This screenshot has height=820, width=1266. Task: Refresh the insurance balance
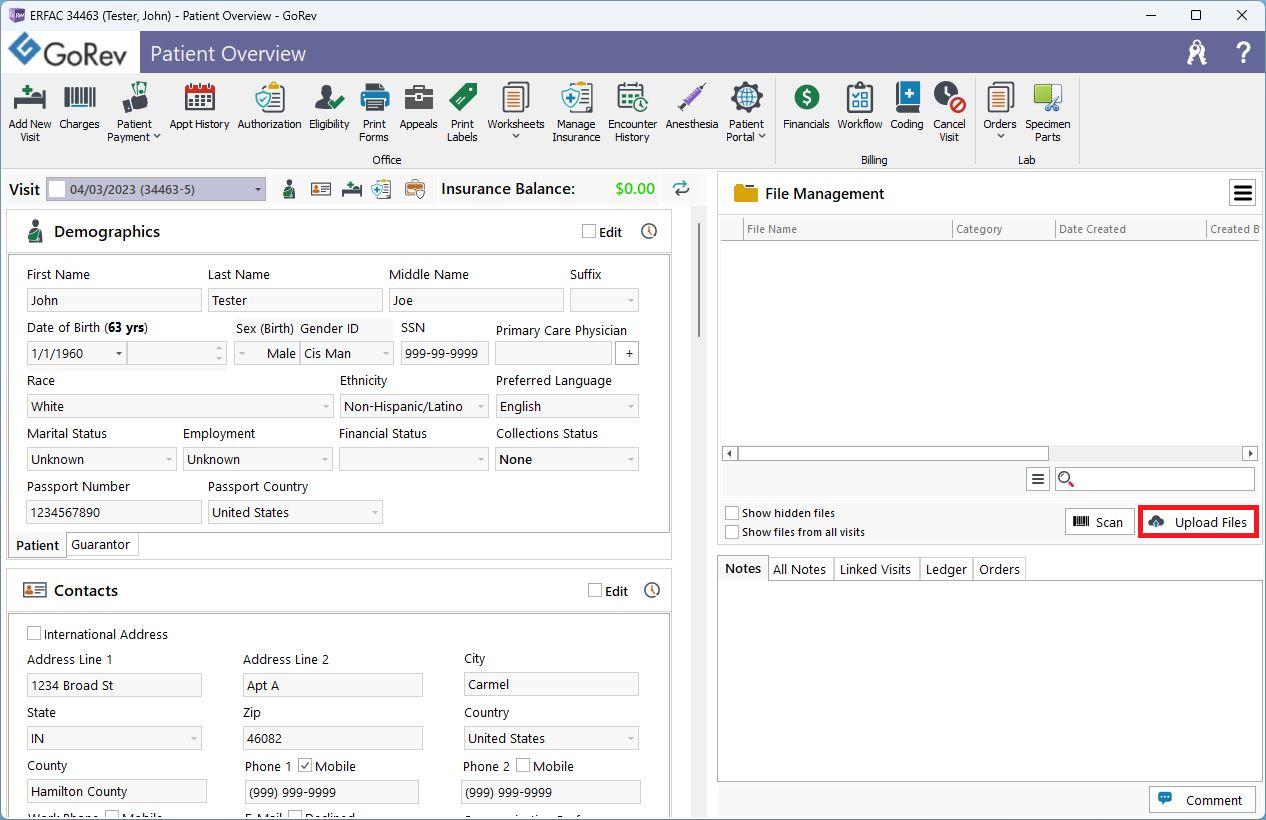[x=681, y=188]
